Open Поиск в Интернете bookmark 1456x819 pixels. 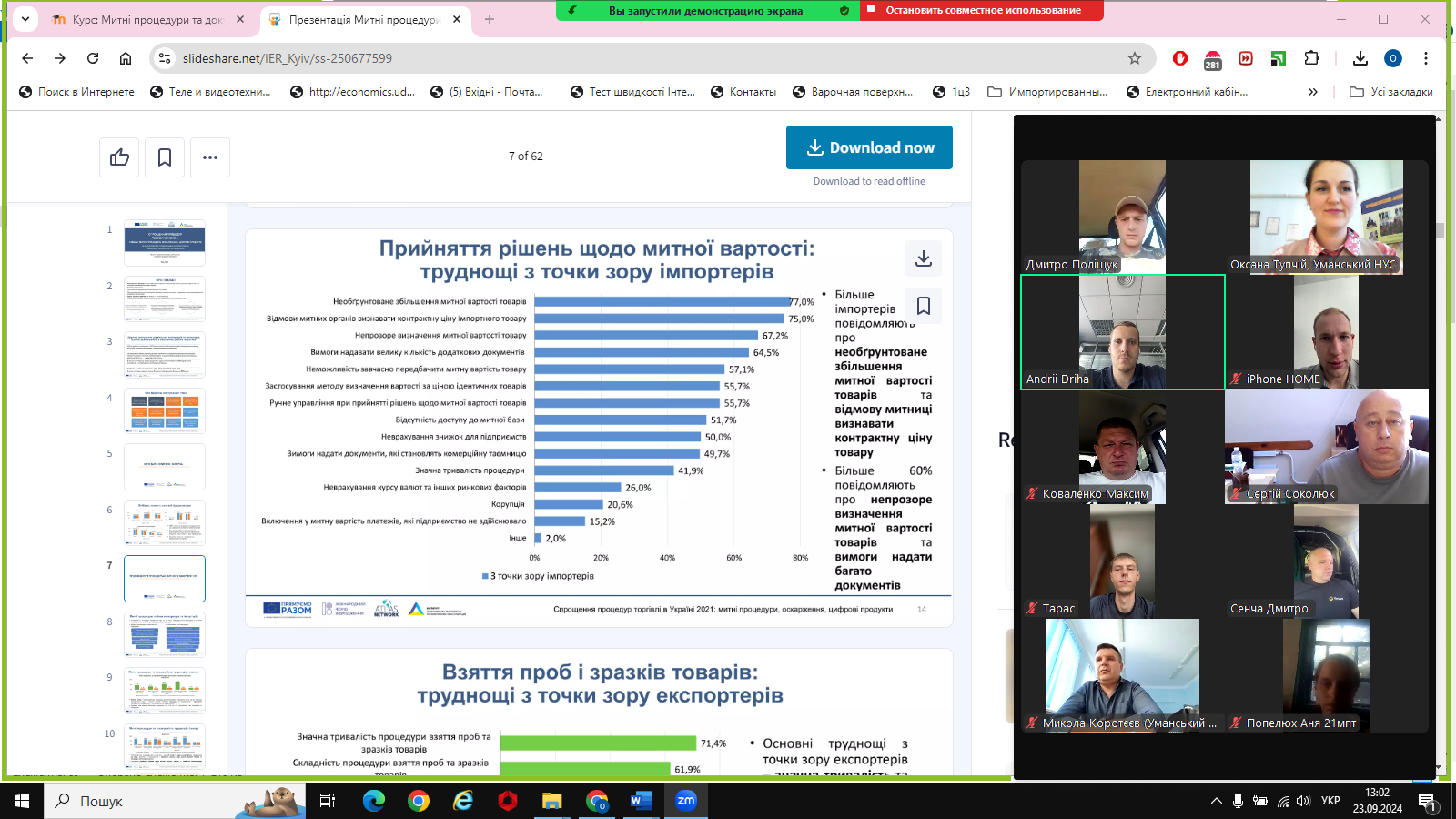76,92
